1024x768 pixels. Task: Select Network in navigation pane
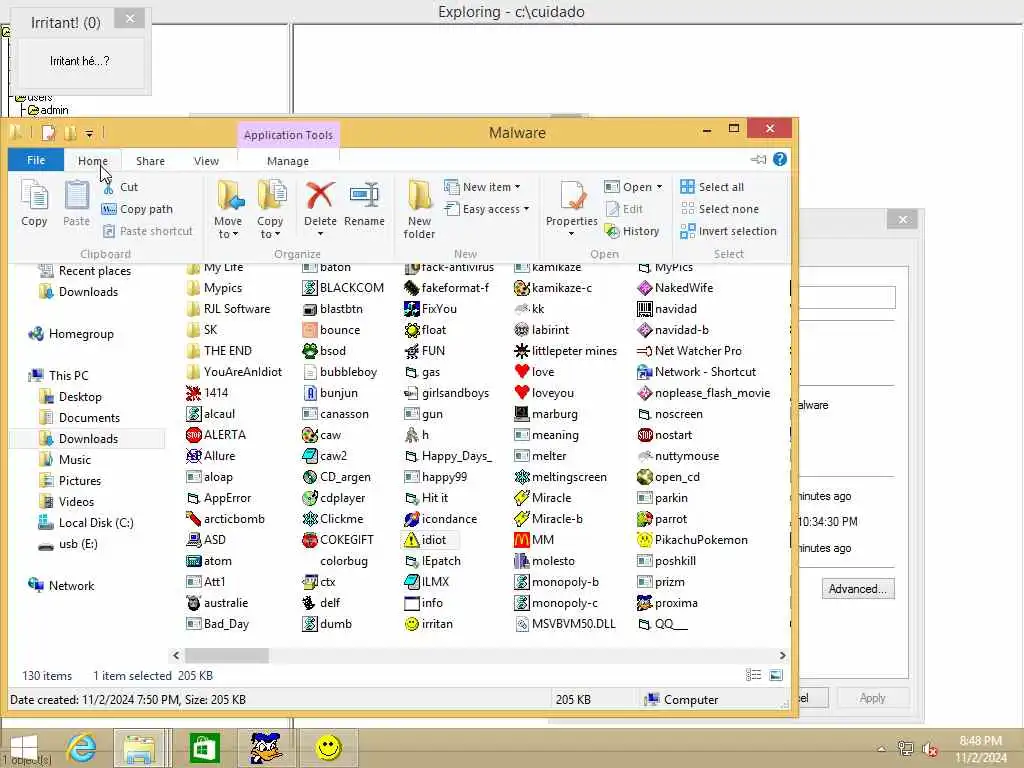click(61, 586)
